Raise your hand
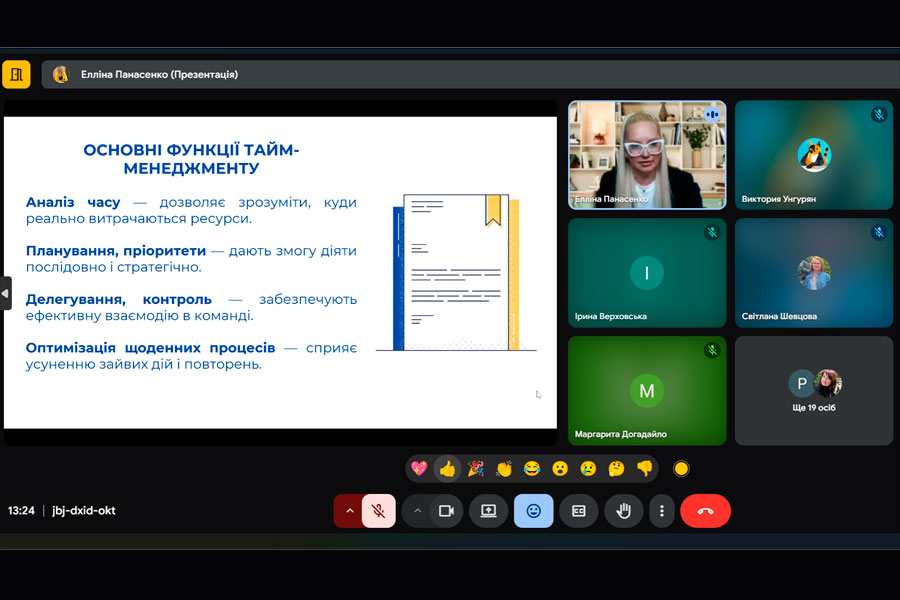 (623, 510)
